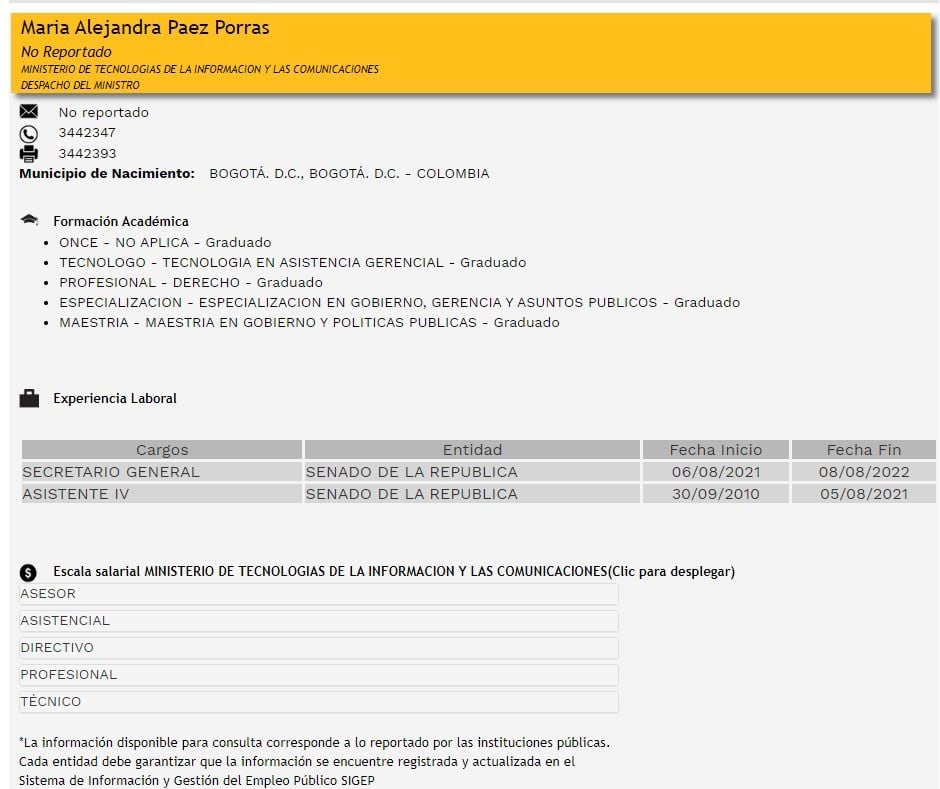
Task: Click the Formación Académica heading
Action: point(121,221)
